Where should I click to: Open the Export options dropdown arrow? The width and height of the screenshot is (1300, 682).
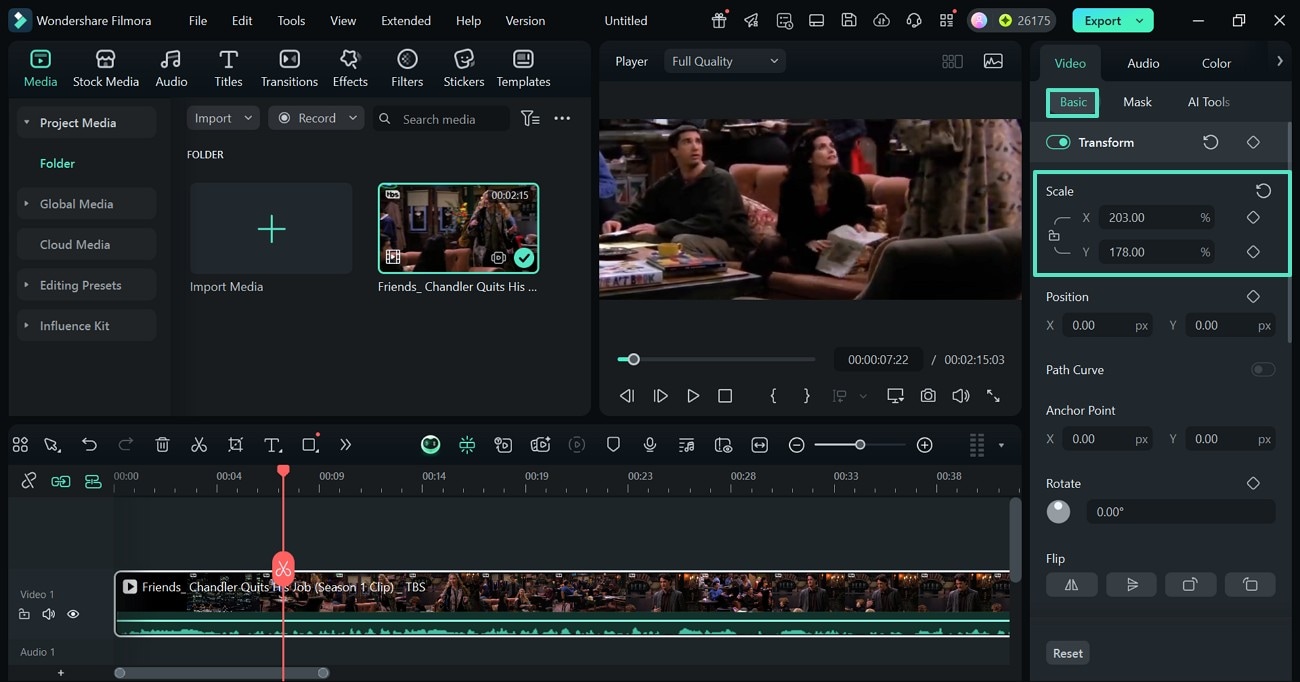click(x=1140, y=20)
